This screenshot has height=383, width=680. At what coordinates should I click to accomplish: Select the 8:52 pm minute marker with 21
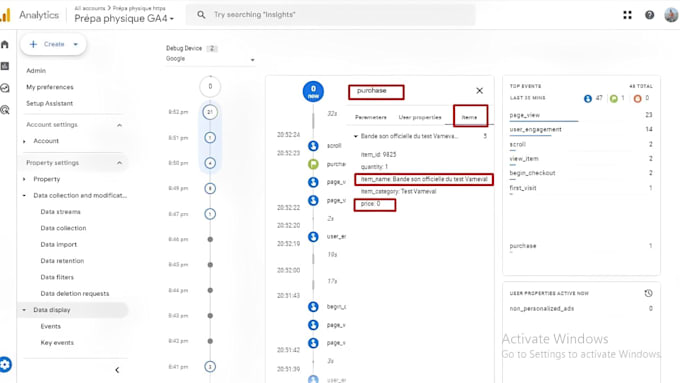[210, 112]
